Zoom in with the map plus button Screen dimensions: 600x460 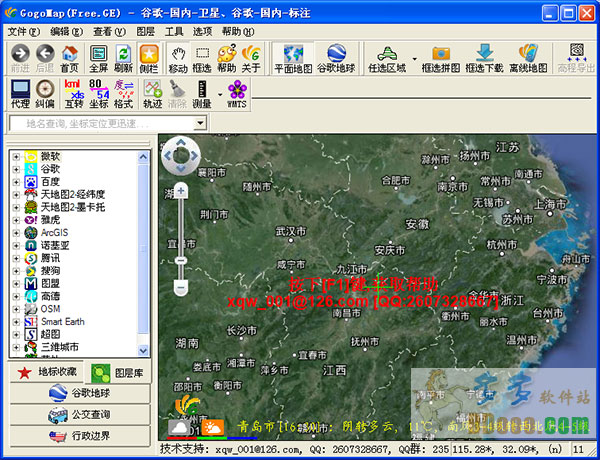pos(181,190)
